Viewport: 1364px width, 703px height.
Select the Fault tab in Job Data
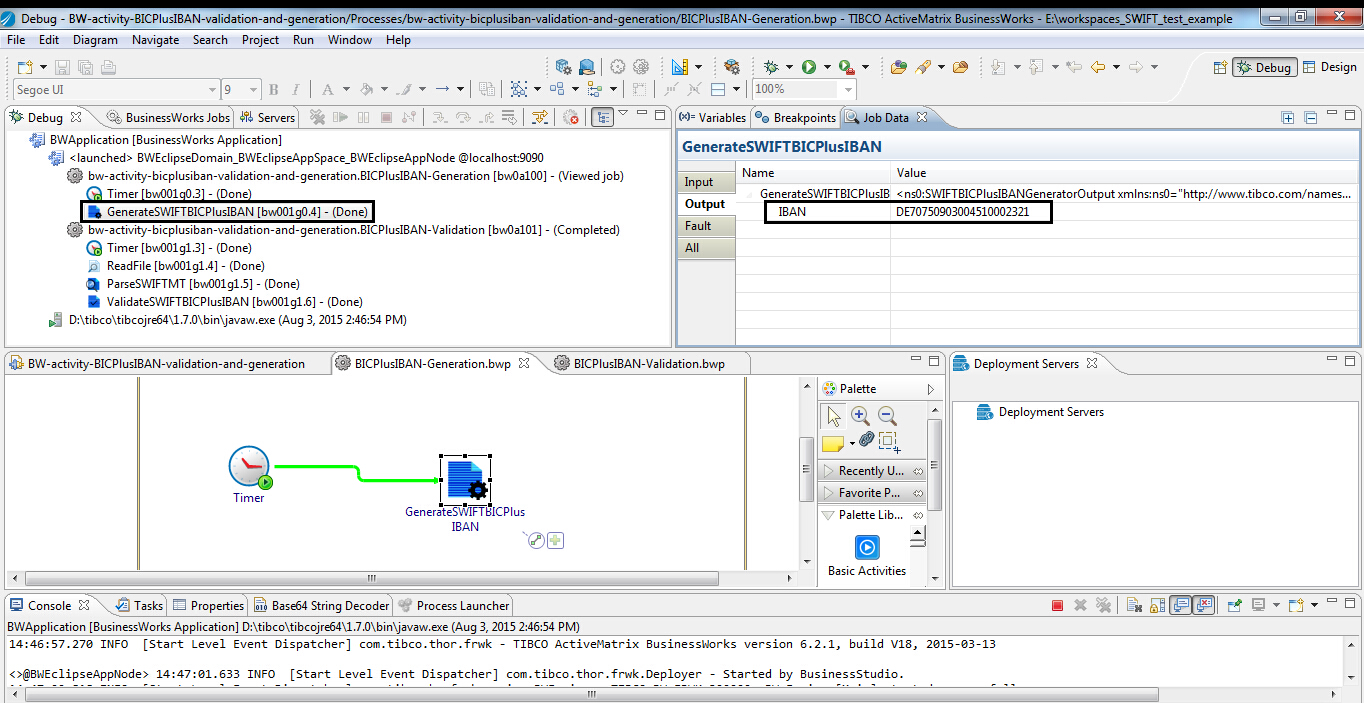pos(706,226)
